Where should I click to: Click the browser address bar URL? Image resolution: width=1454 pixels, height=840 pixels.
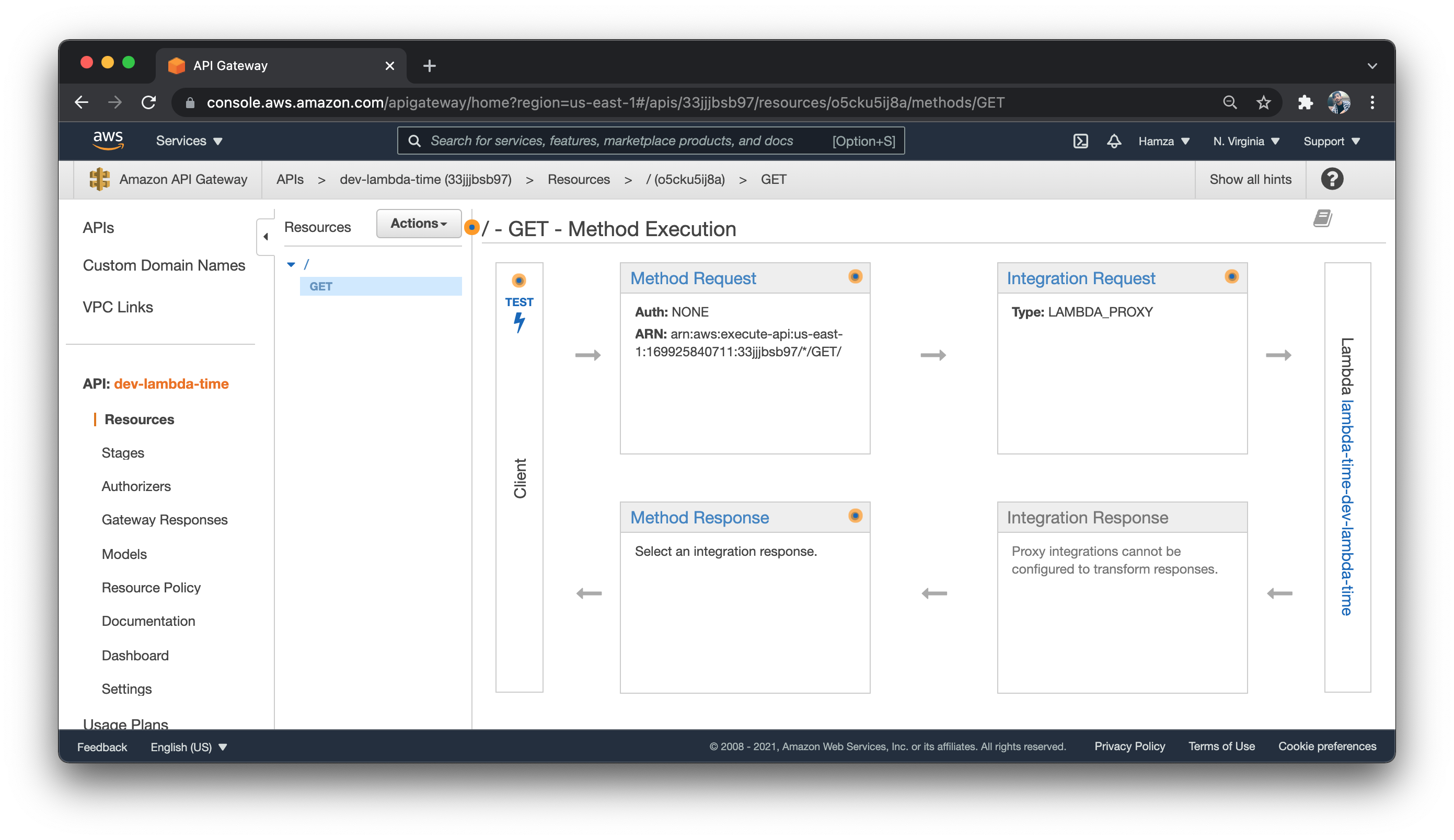click(x=605, y=102)
